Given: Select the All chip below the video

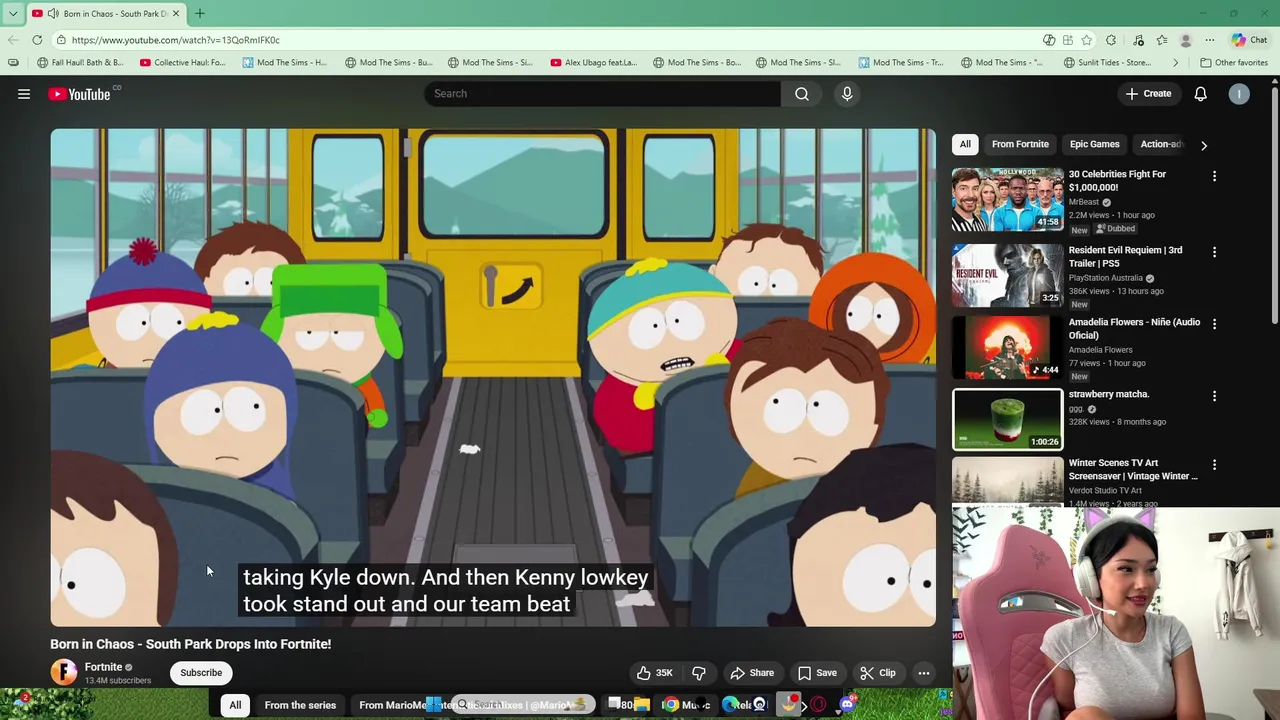Looking at the screenshot, I should coord(235,705).
